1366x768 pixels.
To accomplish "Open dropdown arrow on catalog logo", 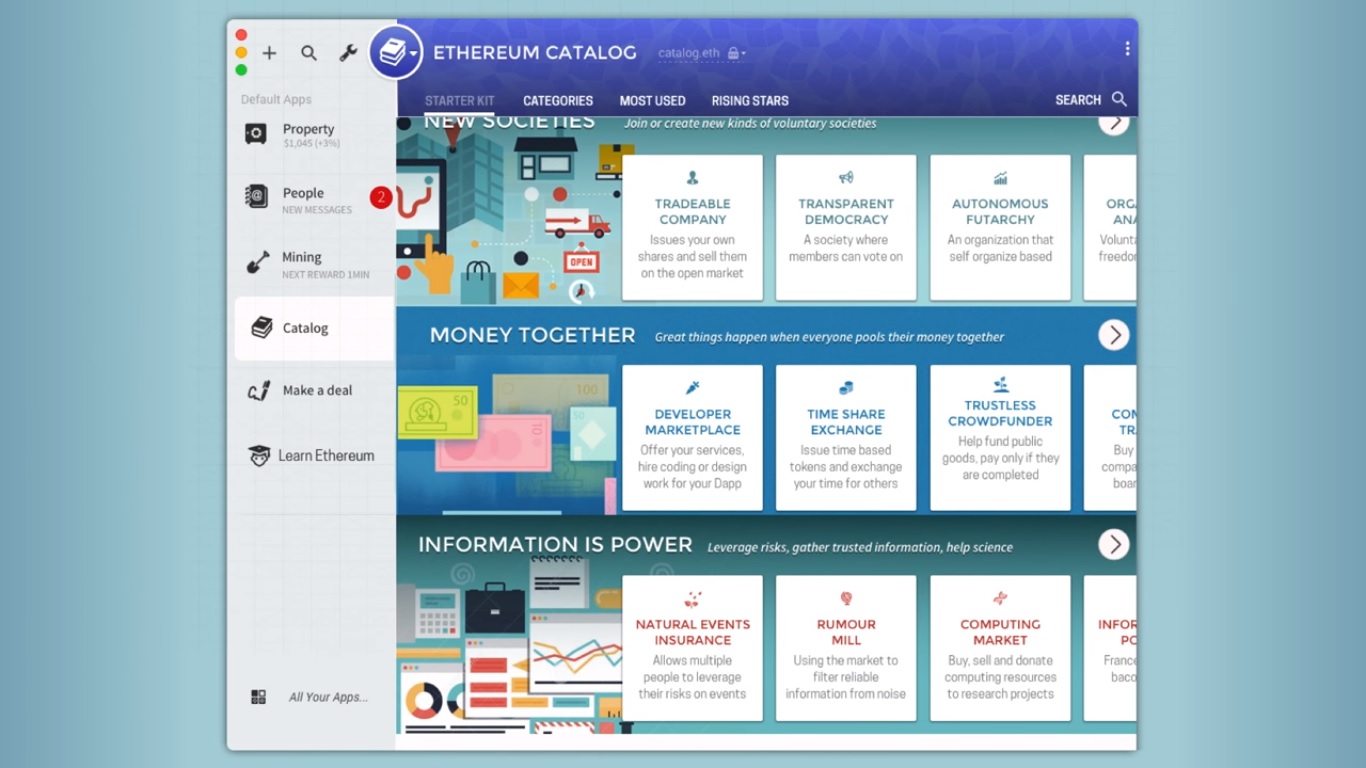I will point(413,54).
